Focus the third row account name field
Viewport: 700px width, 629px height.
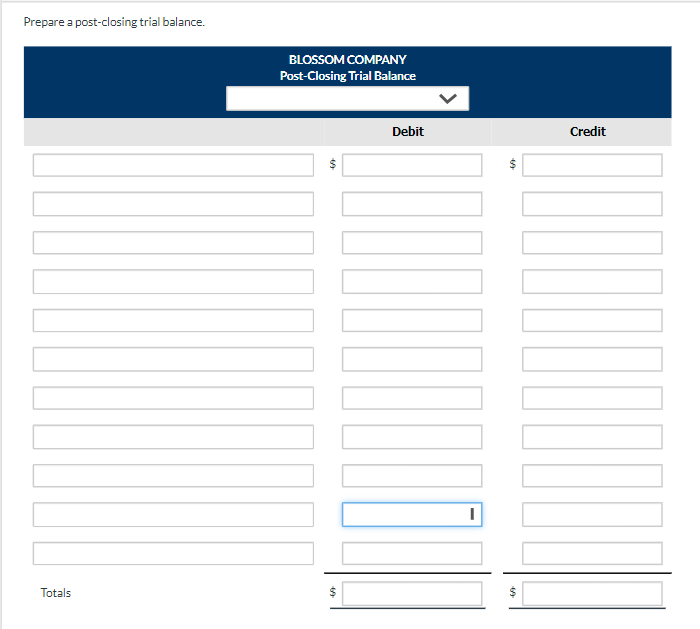click(173, 242)
